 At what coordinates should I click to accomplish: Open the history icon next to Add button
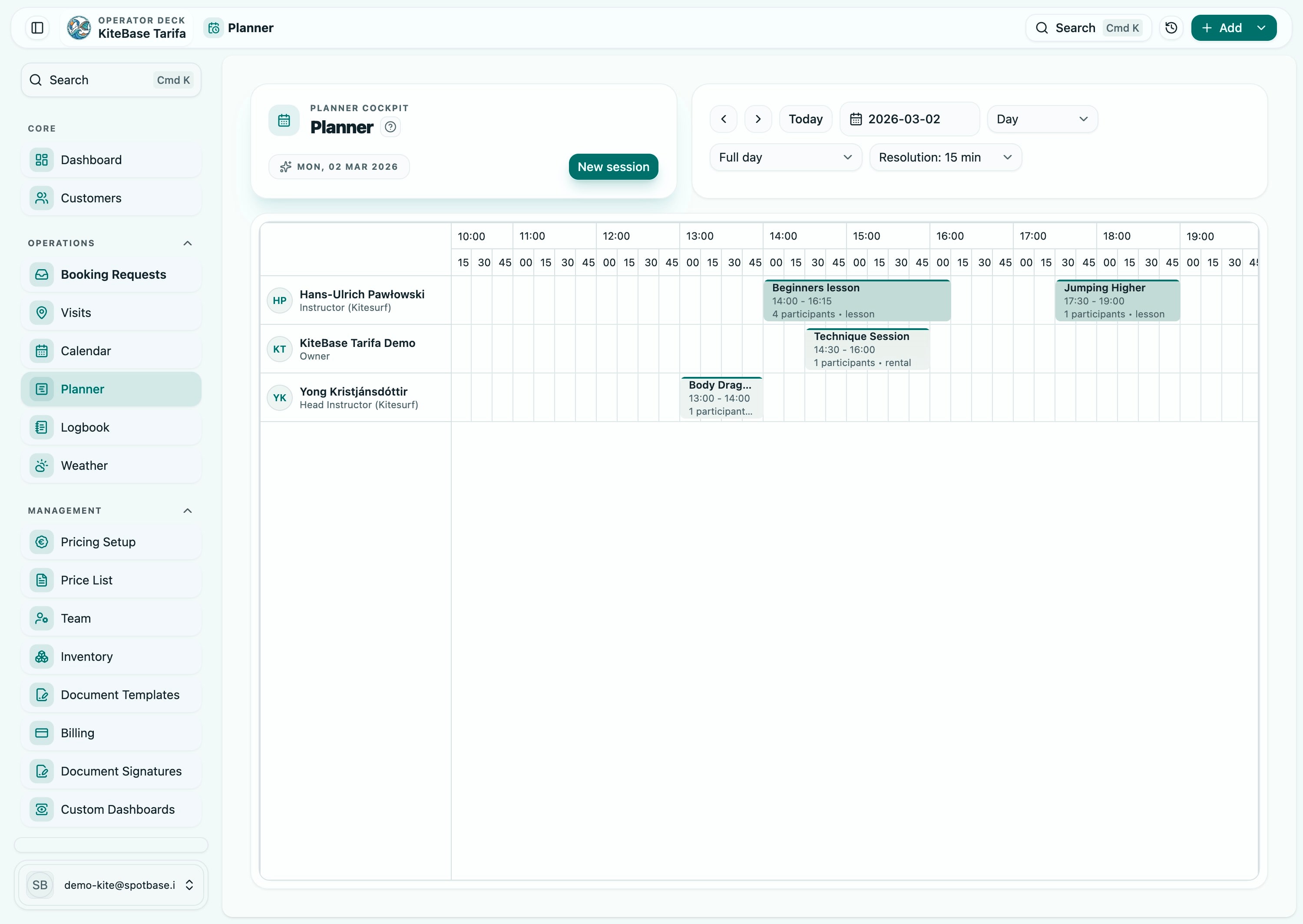(x=1171, y=27)
